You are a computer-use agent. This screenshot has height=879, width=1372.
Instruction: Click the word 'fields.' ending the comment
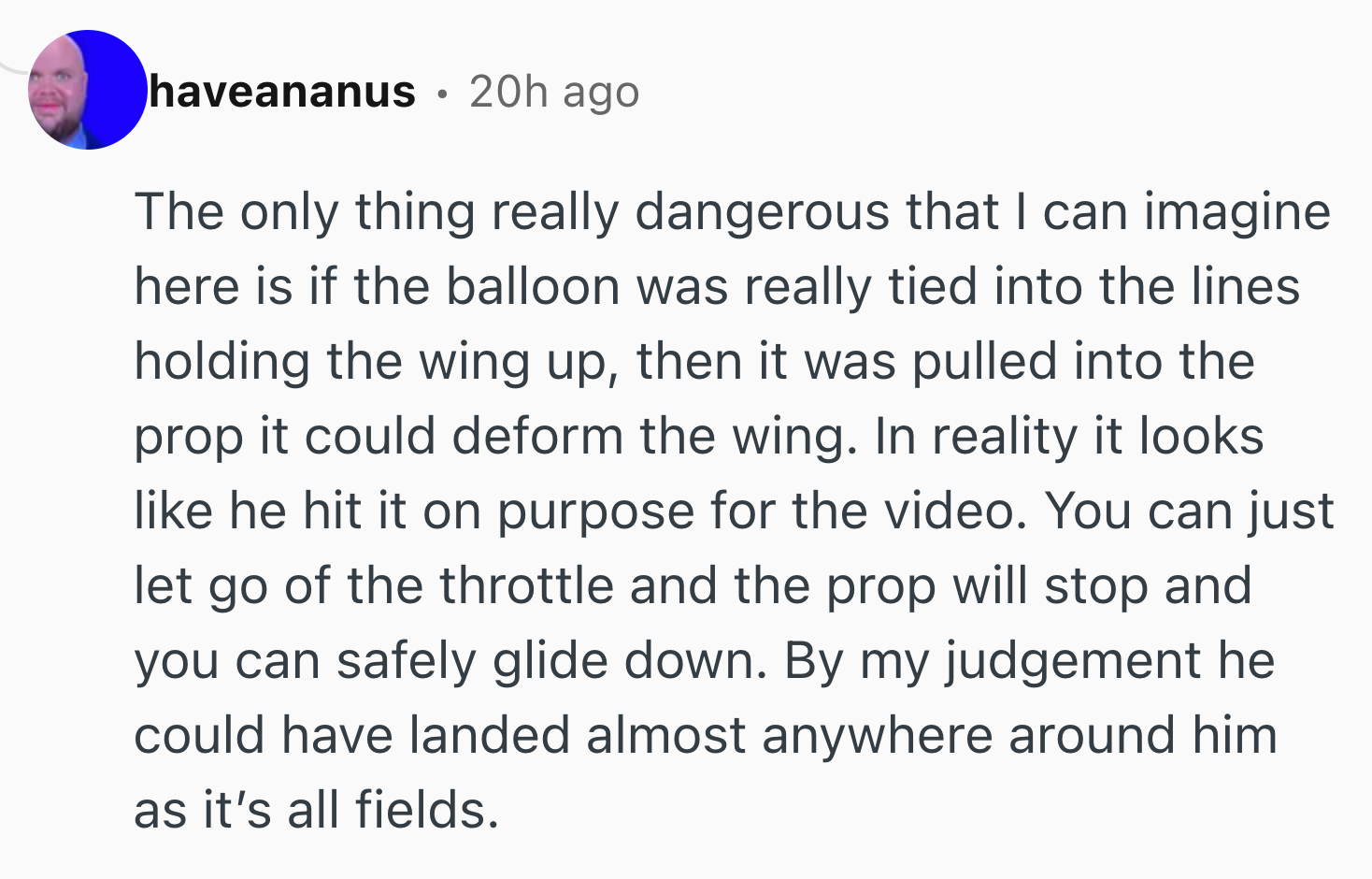click(x=427, y=810)
